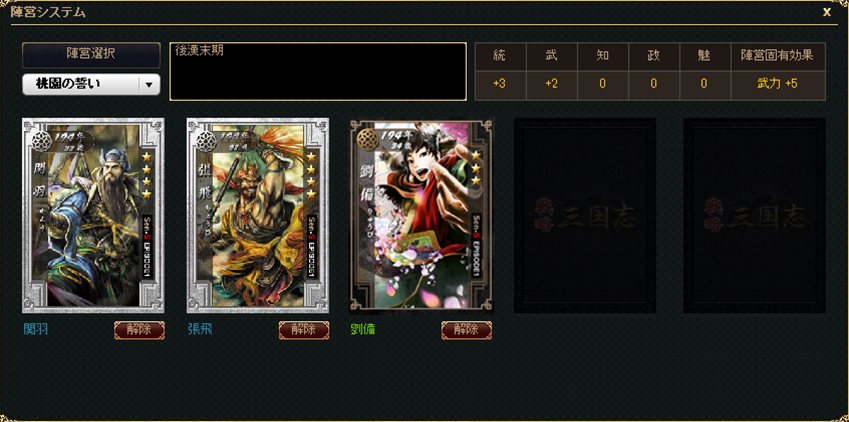Click the 陣営選択 header button
This screenshot has width=849, height=422.
coord(91,55)
